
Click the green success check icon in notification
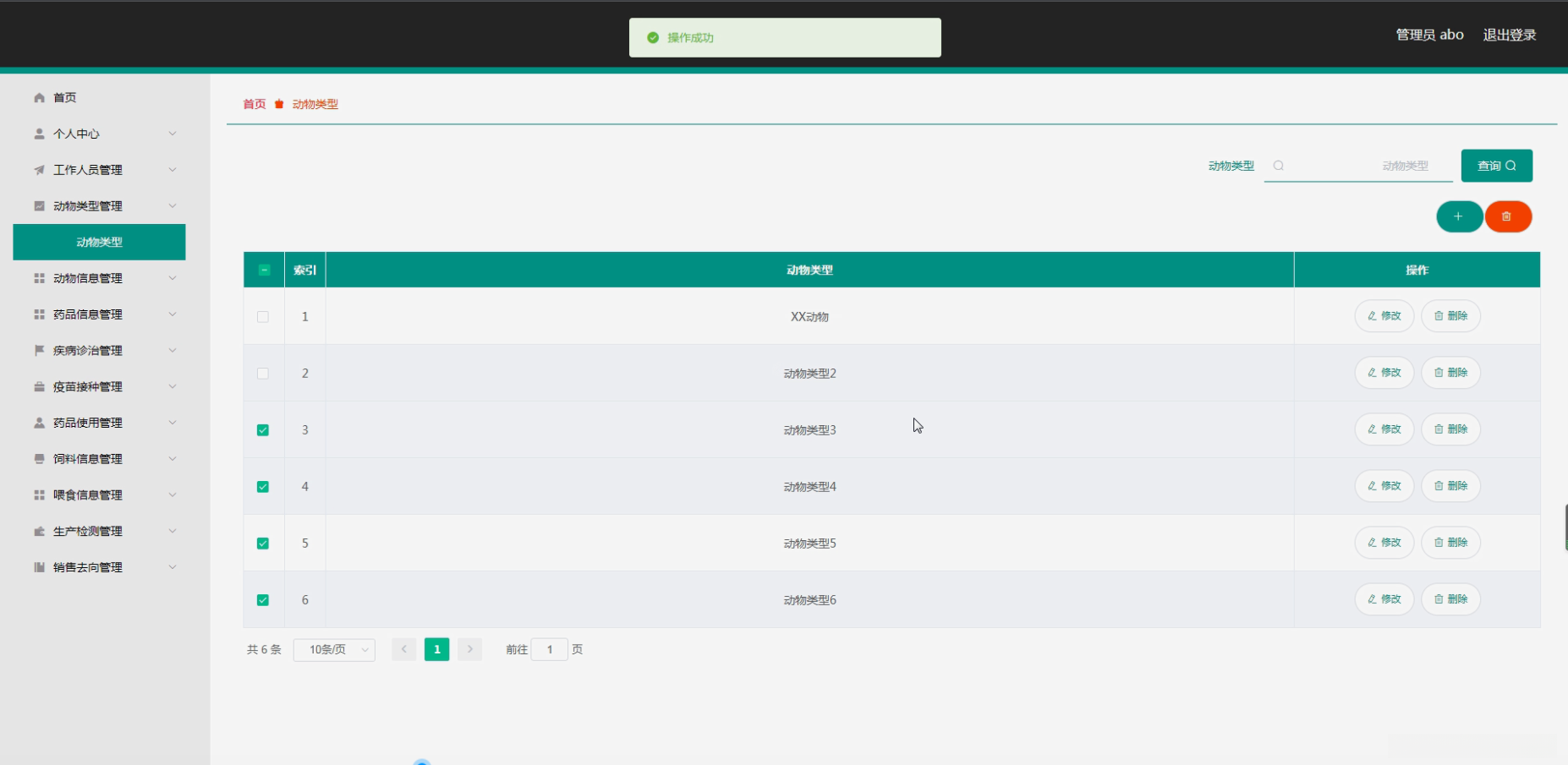coord(653,38)
